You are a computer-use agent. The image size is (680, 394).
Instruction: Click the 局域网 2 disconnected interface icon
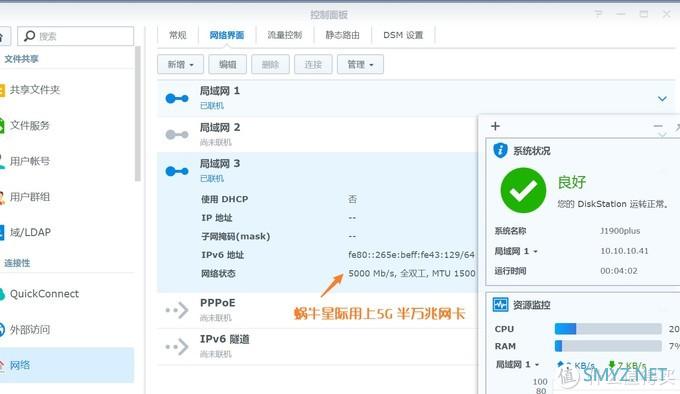click(x=177, y=135)
